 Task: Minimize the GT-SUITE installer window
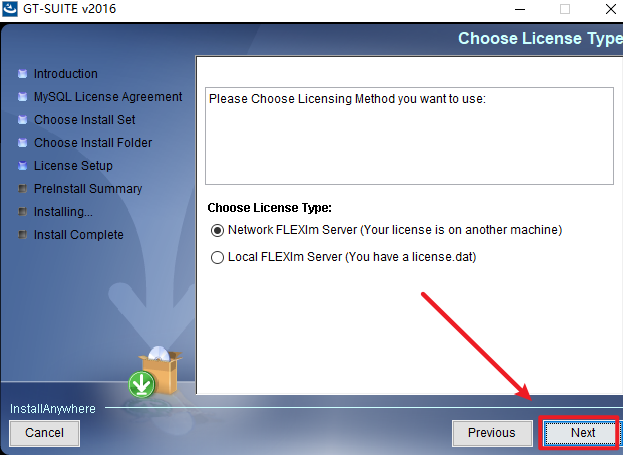click(520, 9)
